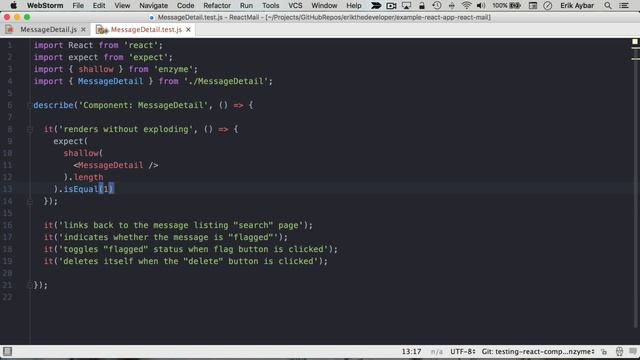This screenshot has width=640, height=360.
Task: Open the Window menu
Action: pyautogui.click(x=324, y=6)
